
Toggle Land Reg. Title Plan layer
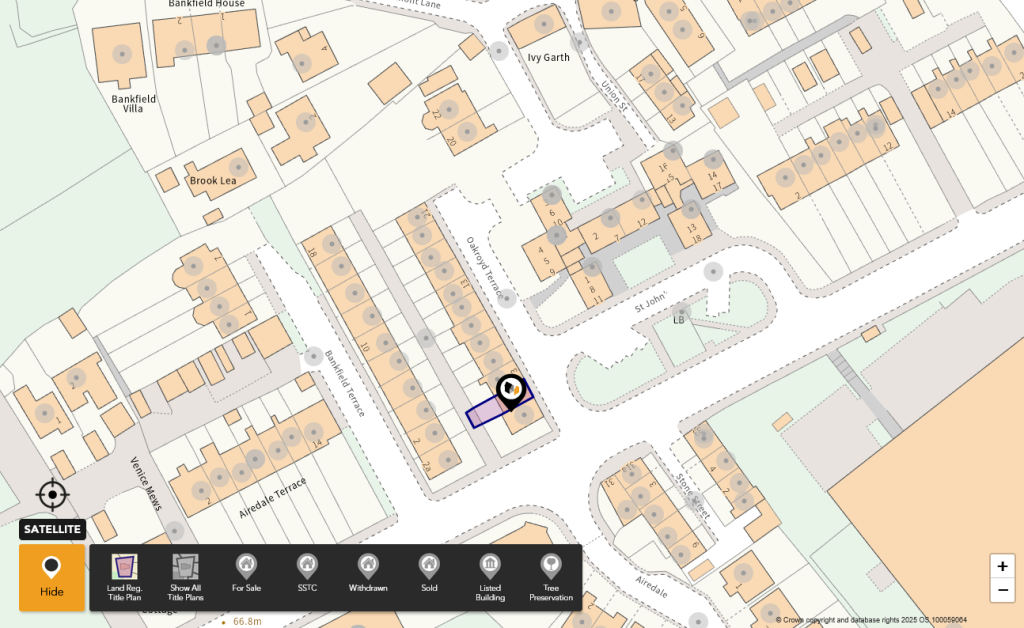tap(124, 578)
